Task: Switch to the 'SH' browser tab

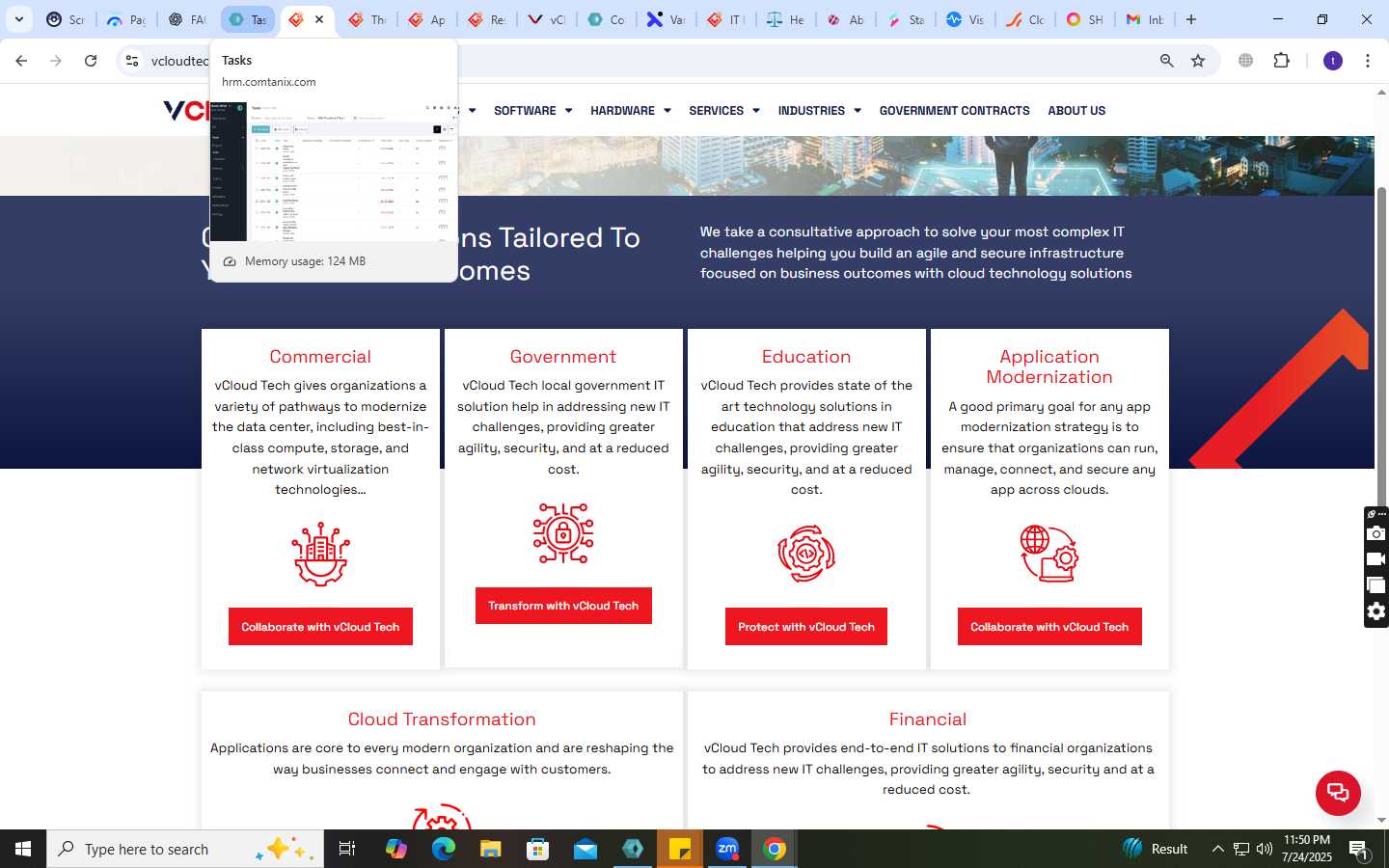Action: (1085, 19)
